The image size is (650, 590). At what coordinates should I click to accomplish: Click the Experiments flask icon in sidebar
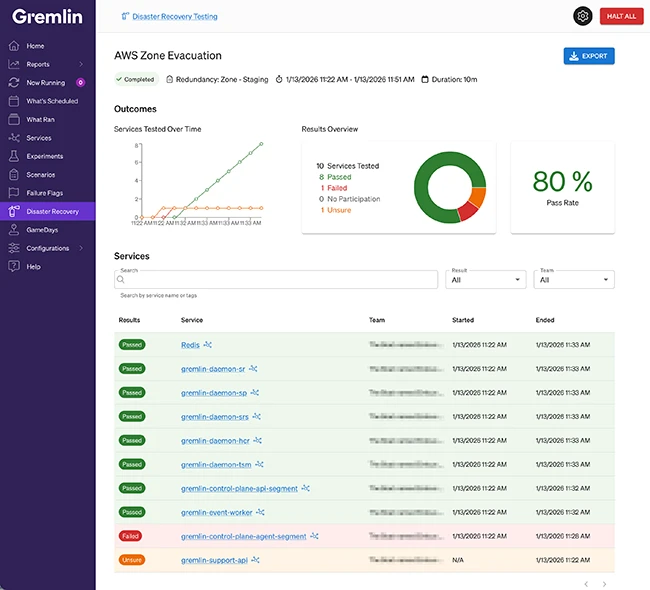[14, 156]
